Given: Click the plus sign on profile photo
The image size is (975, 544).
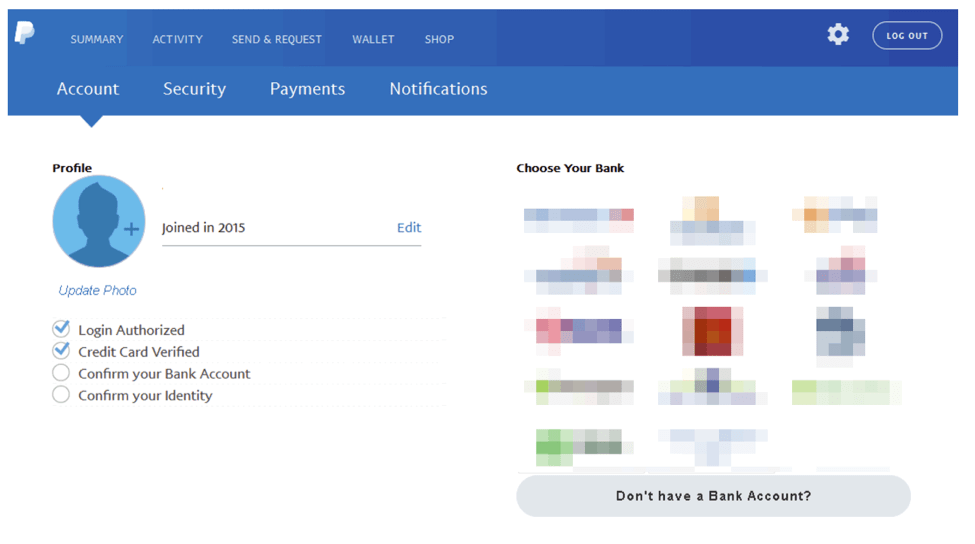Looking at the screenshot, I should (131, 229).
